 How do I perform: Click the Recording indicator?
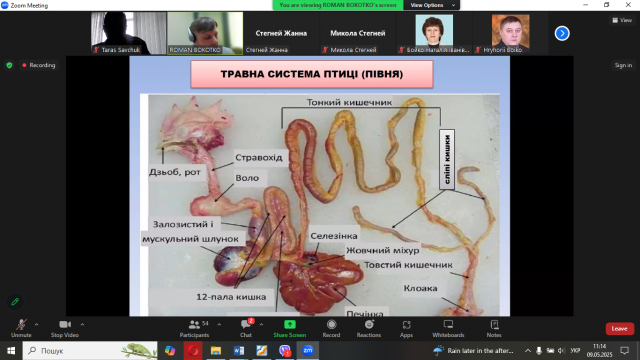click(39, 65)
